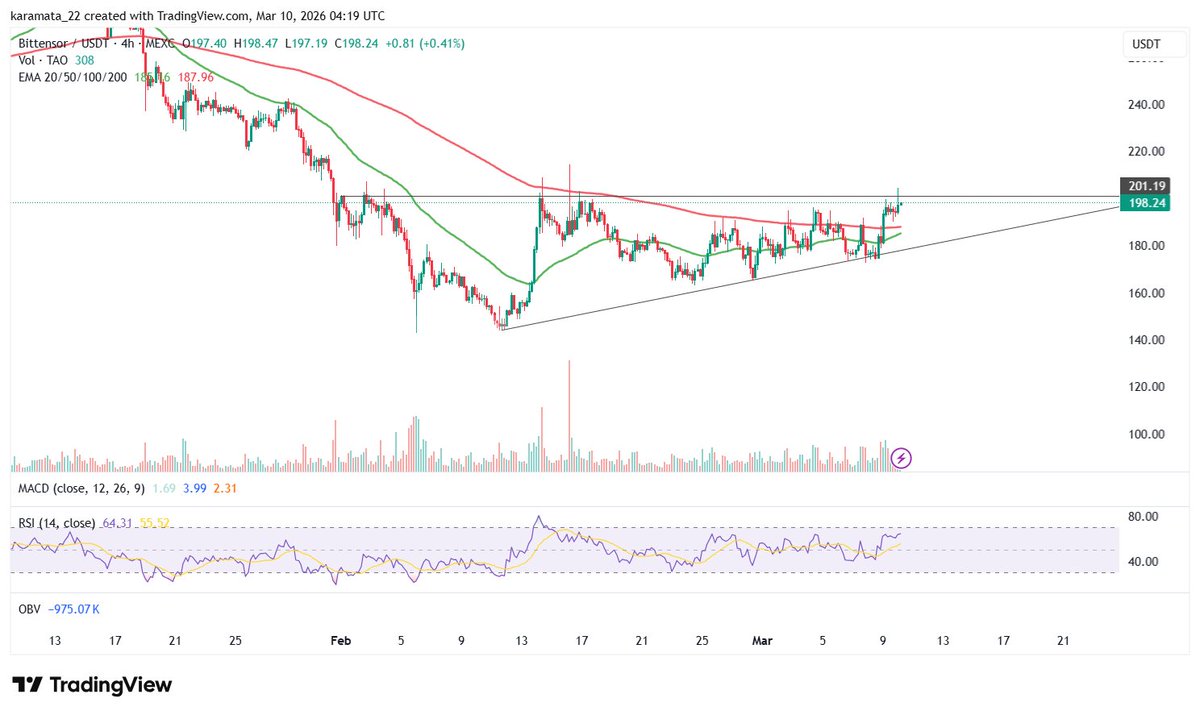Click the karamata_22 attribution header text
The width and height of the screenshot is (1200, 715).
click(x=196, y=16)
